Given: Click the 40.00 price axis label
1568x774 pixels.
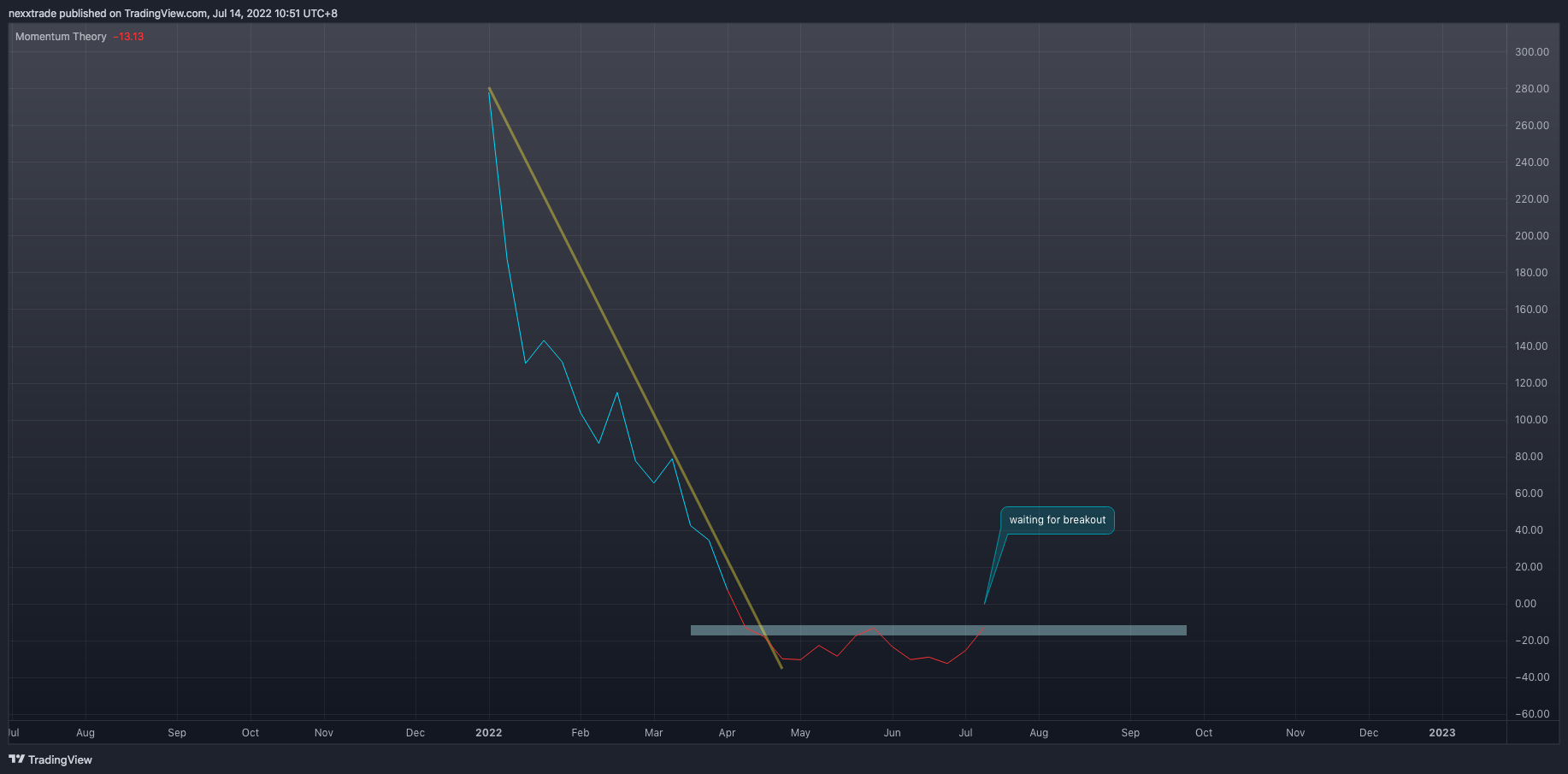Looking at the screenshot, I should 1529,530.
